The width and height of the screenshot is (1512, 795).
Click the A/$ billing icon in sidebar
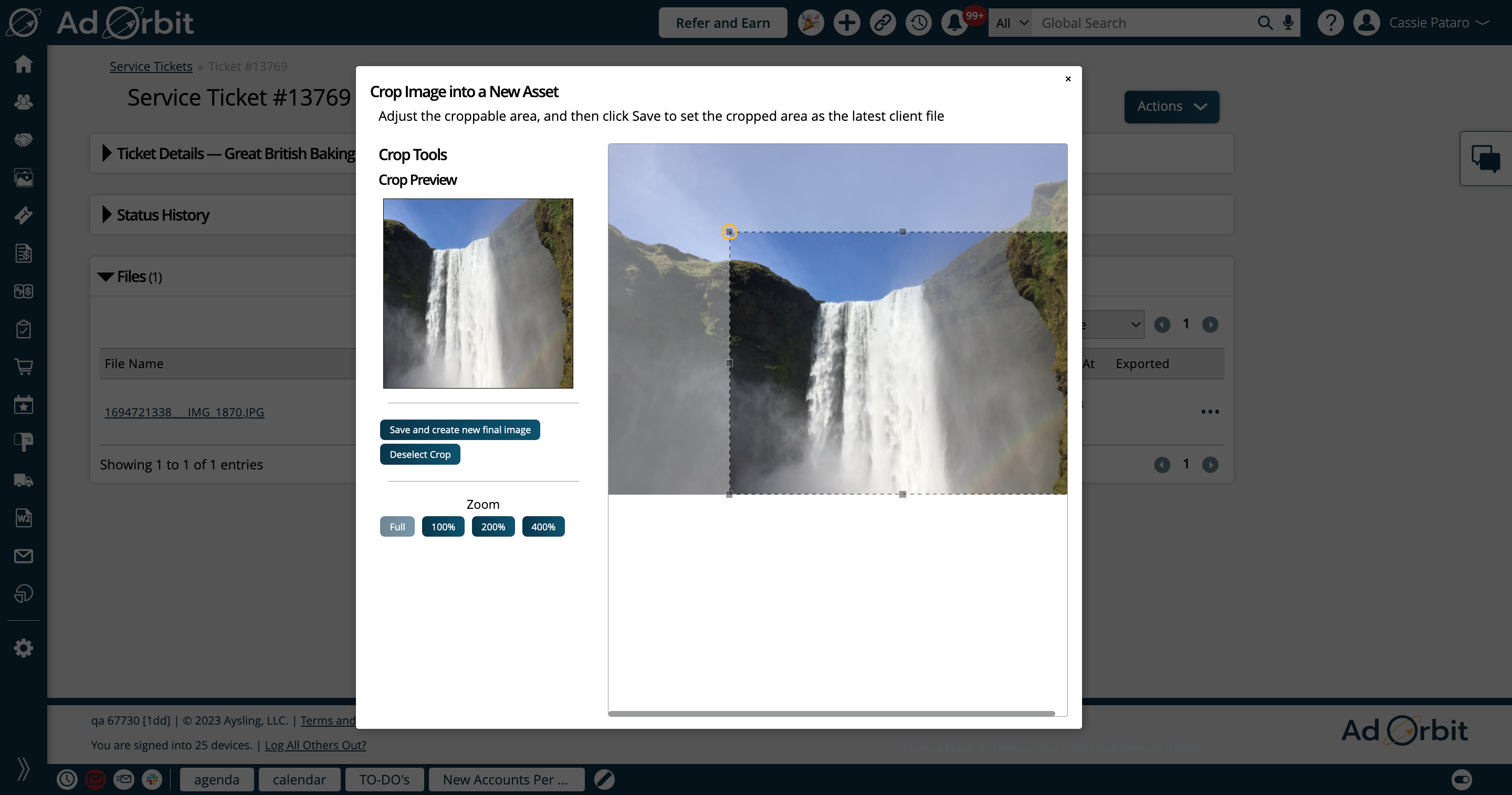pyautogui.click(x=24, y=291)
